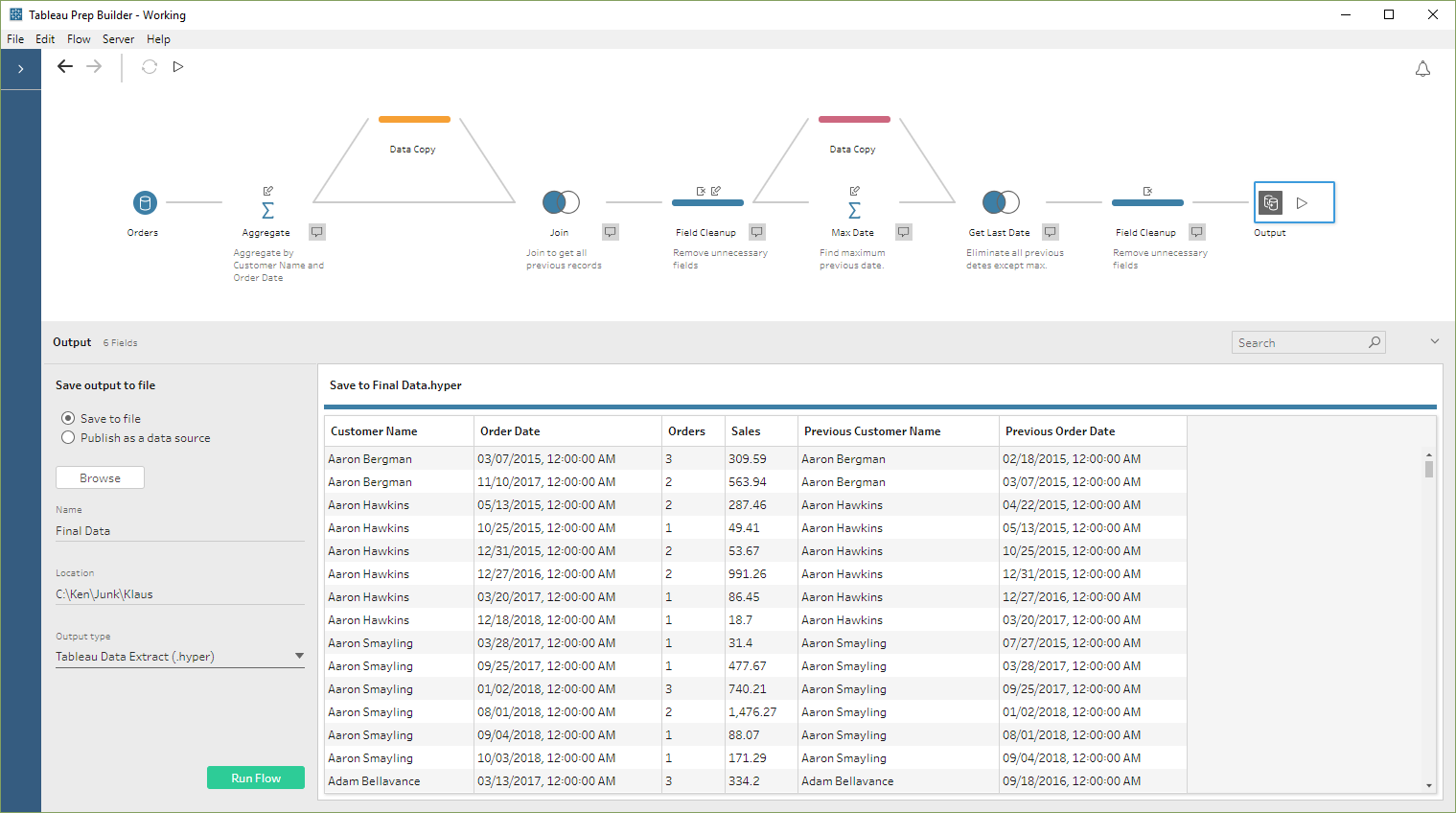
Task: Click the scrollbar down arrow in preview
Action: [1428, 786]
